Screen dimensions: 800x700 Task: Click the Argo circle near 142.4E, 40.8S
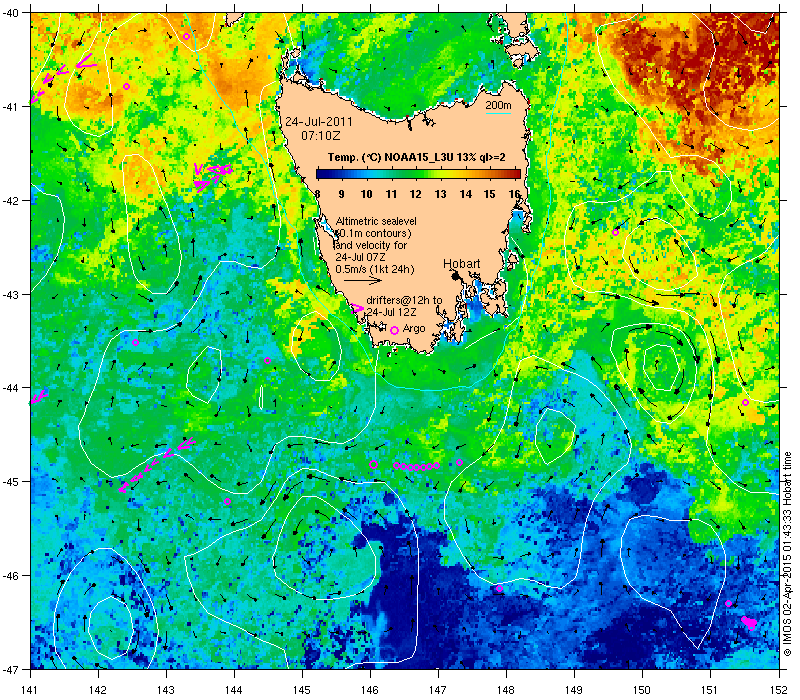[x=127, y=86]
